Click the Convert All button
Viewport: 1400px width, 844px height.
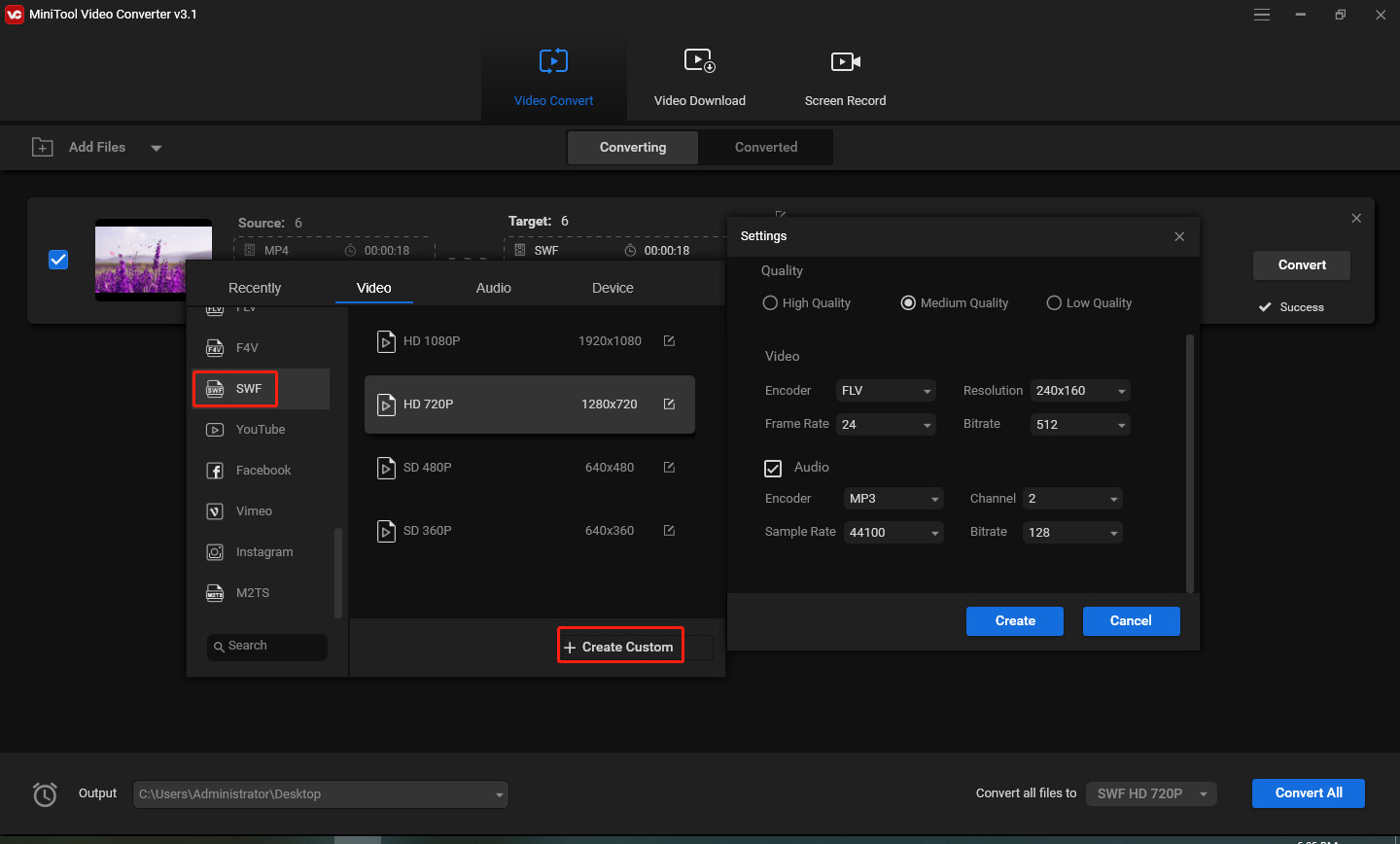point(1309,793)
